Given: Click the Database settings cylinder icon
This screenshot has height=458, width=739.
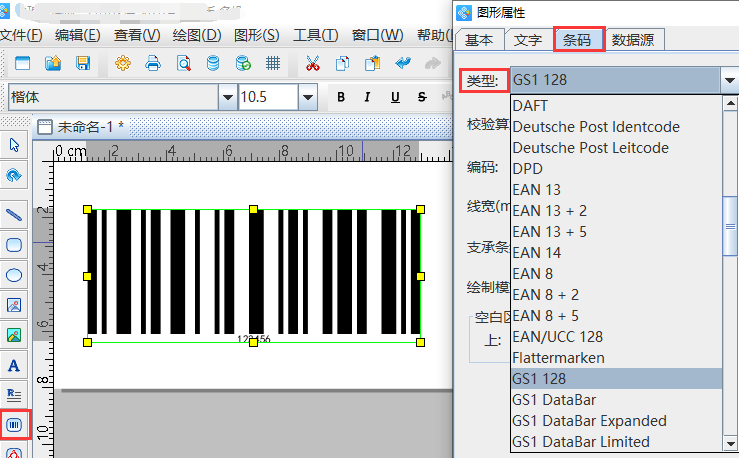Looking at the screenshot, I should (213, 63).
